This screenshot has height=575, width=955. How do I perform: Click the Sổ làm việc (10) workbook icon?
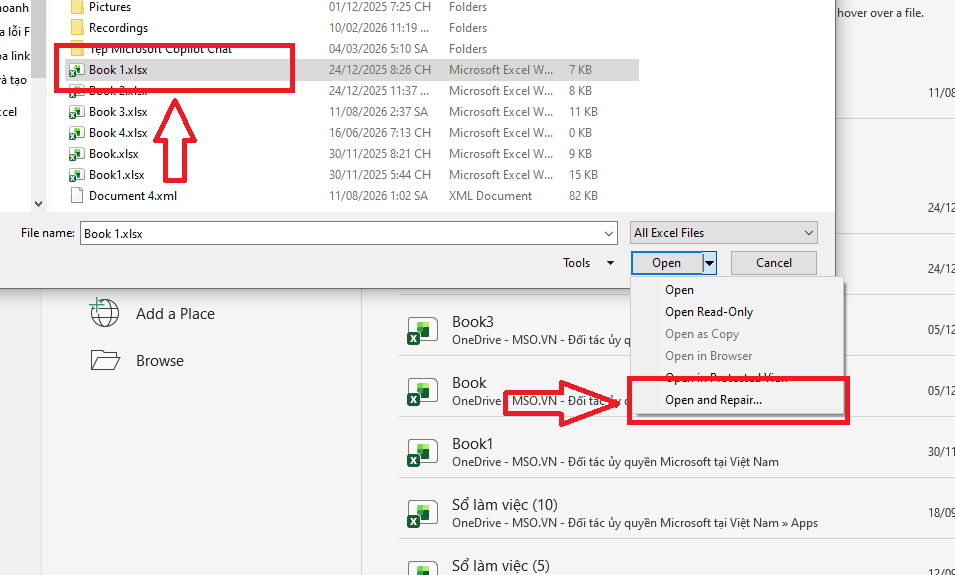(422, 513)
